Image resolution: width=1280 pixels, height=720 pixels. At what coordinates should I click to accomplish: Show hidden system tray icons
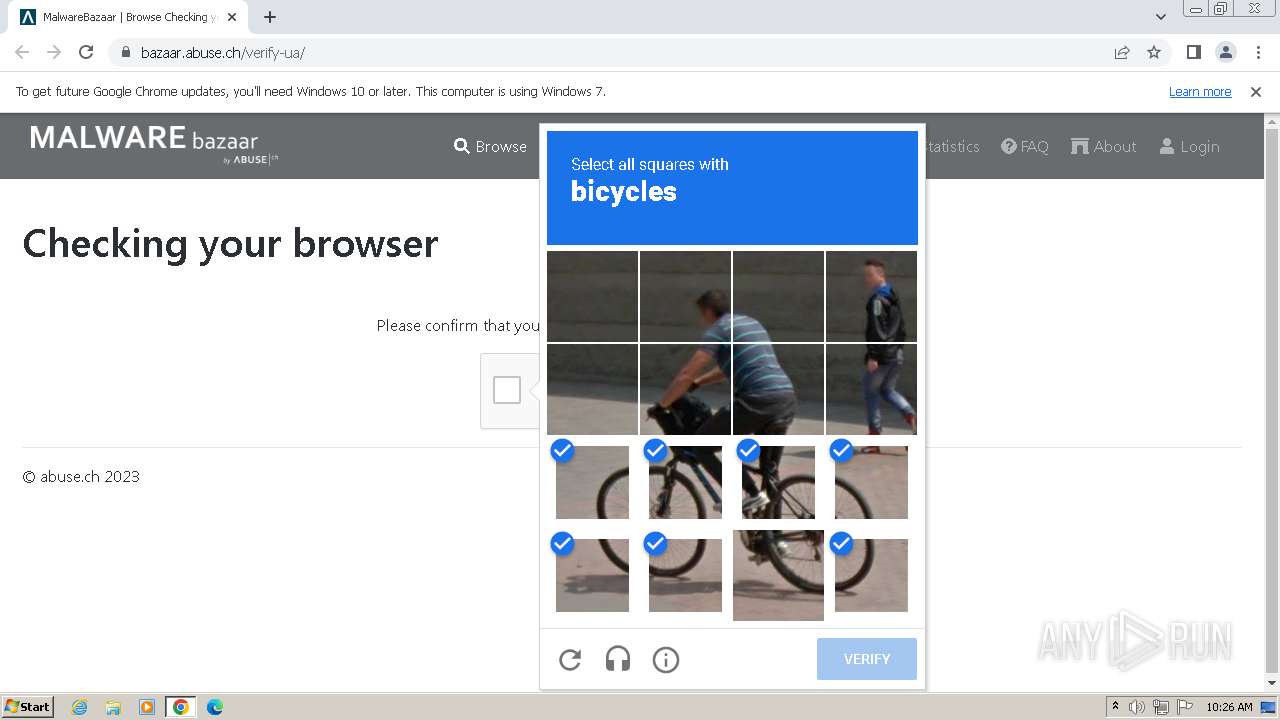pos(1115,707)
